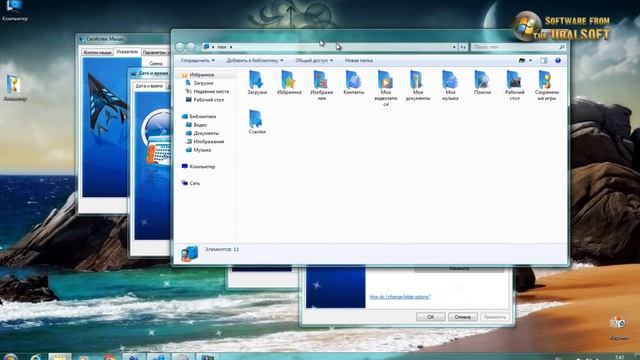Switch to Указатели tab in mouse properties
Viewport: 640px width, 360px height.
127,52
